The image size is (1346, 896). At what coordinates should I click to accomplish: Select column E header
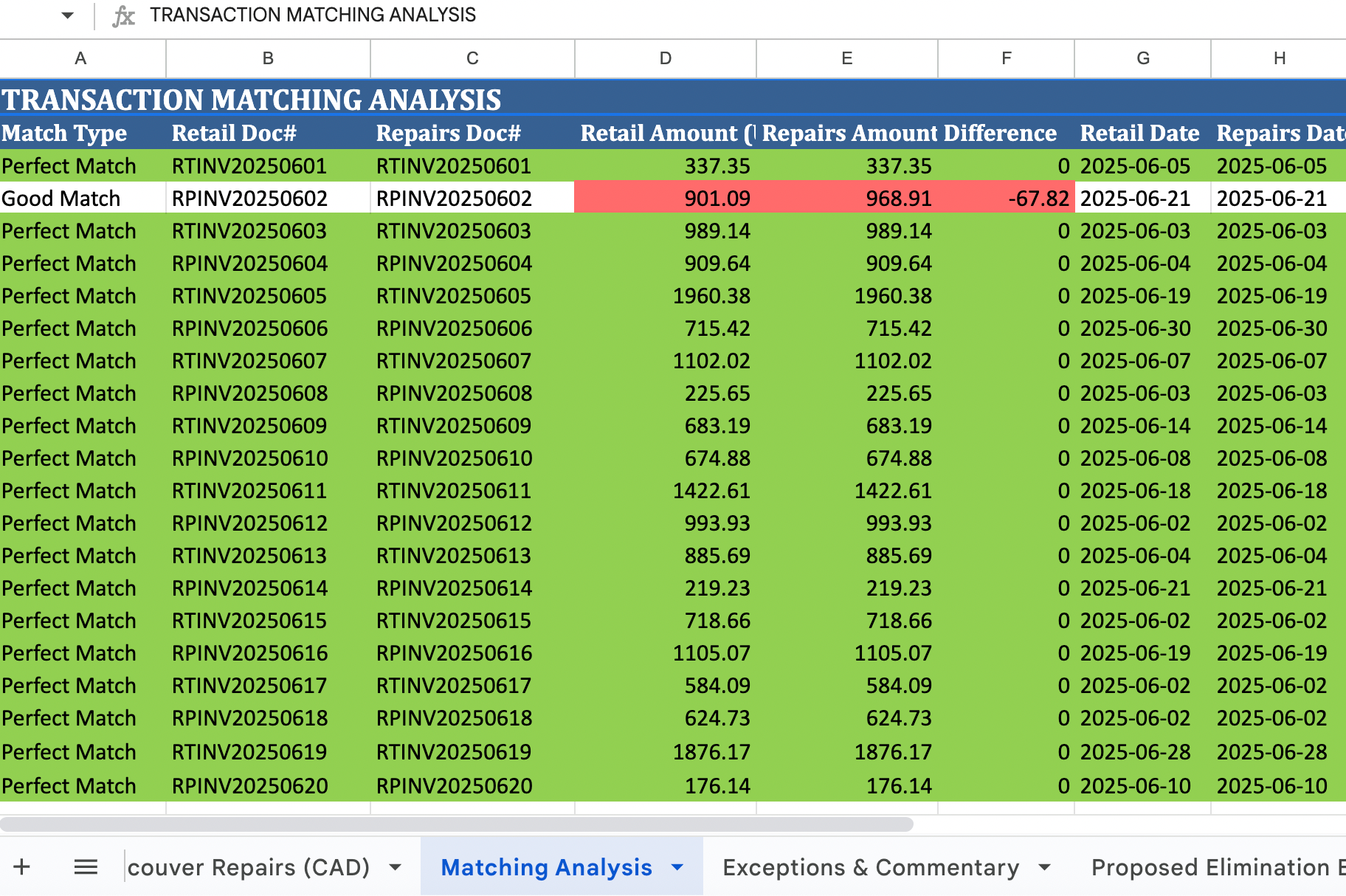pos(847,58)
